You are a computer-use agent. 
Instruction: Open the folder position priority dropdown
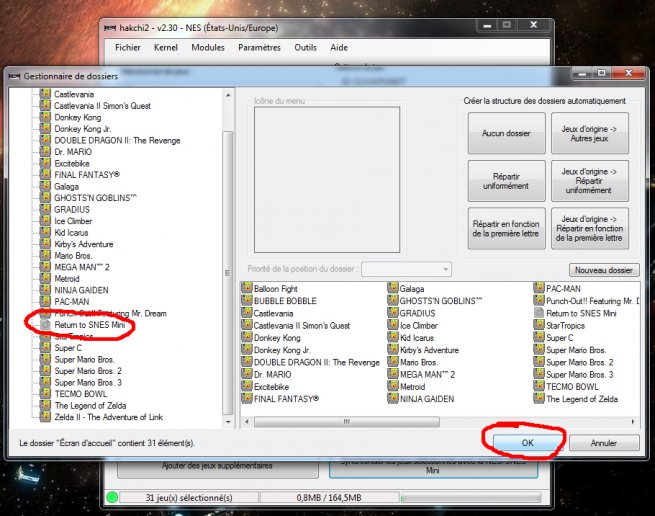coord(406,269)
